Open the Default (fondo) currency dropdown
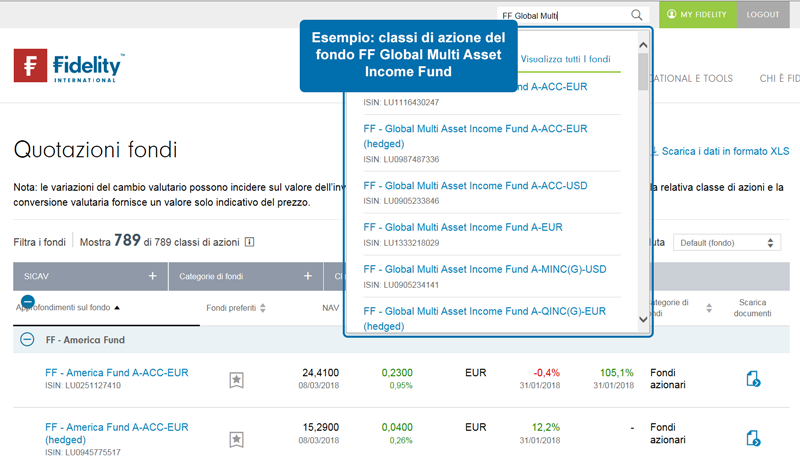Viewport: 800px width, 470px height. tap(726, 242)
